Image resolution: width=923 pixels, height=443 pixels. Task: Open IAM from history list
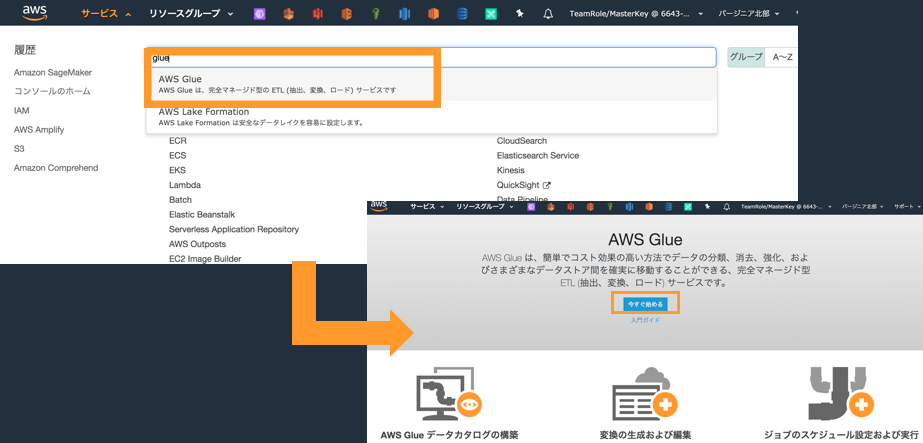(x=22, y=111)
